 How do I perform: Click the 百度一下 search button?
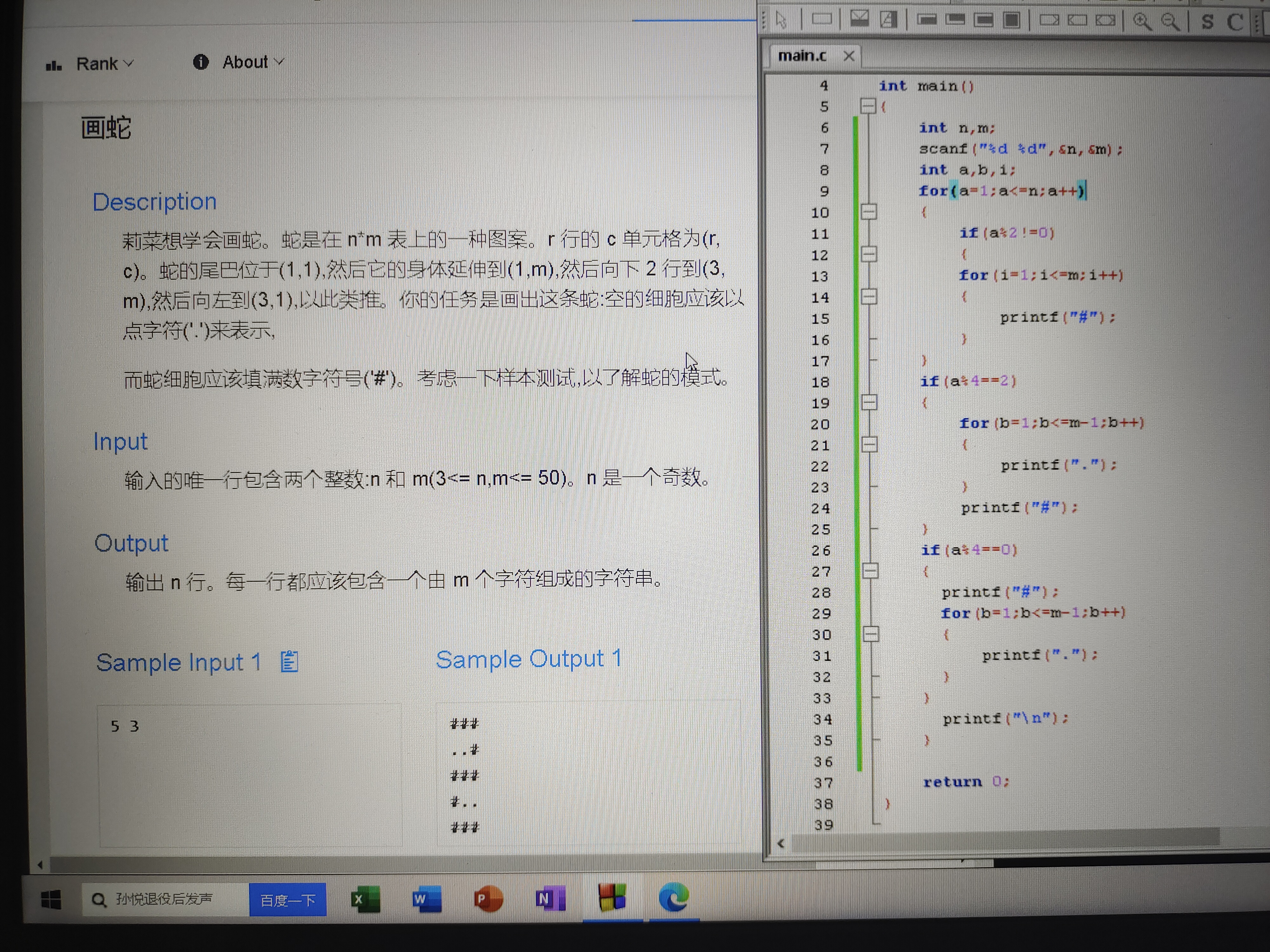point(288,900)
